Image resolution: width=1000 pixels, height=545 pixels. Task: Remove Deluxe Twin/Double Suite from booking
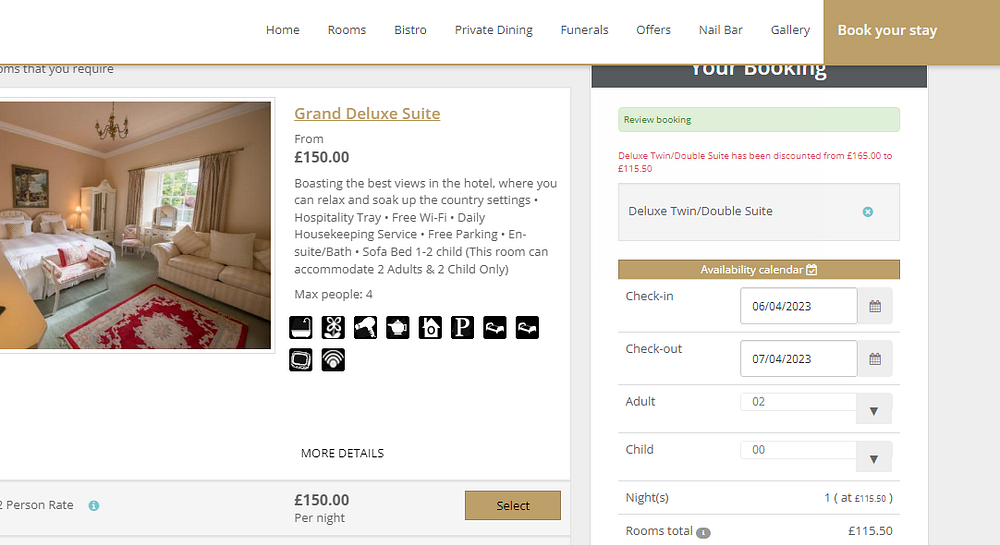click(868, 212)
